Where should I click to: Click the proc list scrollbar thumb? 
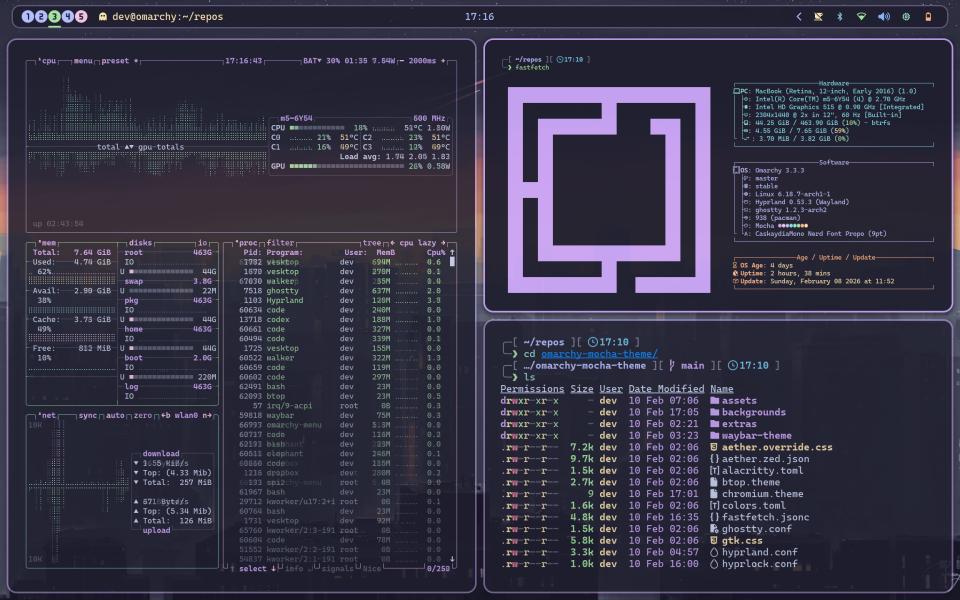point(452,261)
